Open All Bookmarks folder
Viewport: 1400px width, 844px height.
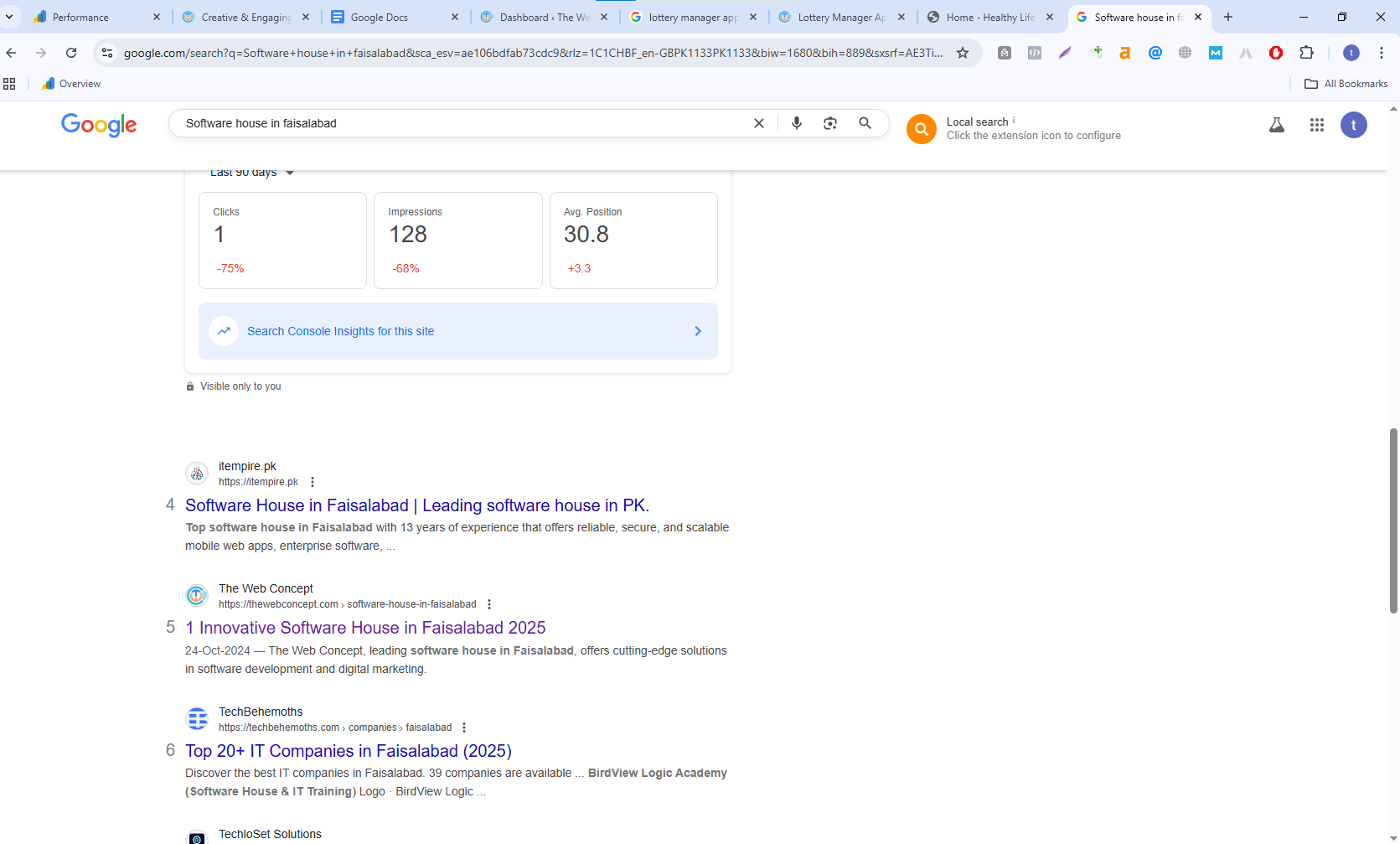pyautogui.click(x=1346, y=84)
